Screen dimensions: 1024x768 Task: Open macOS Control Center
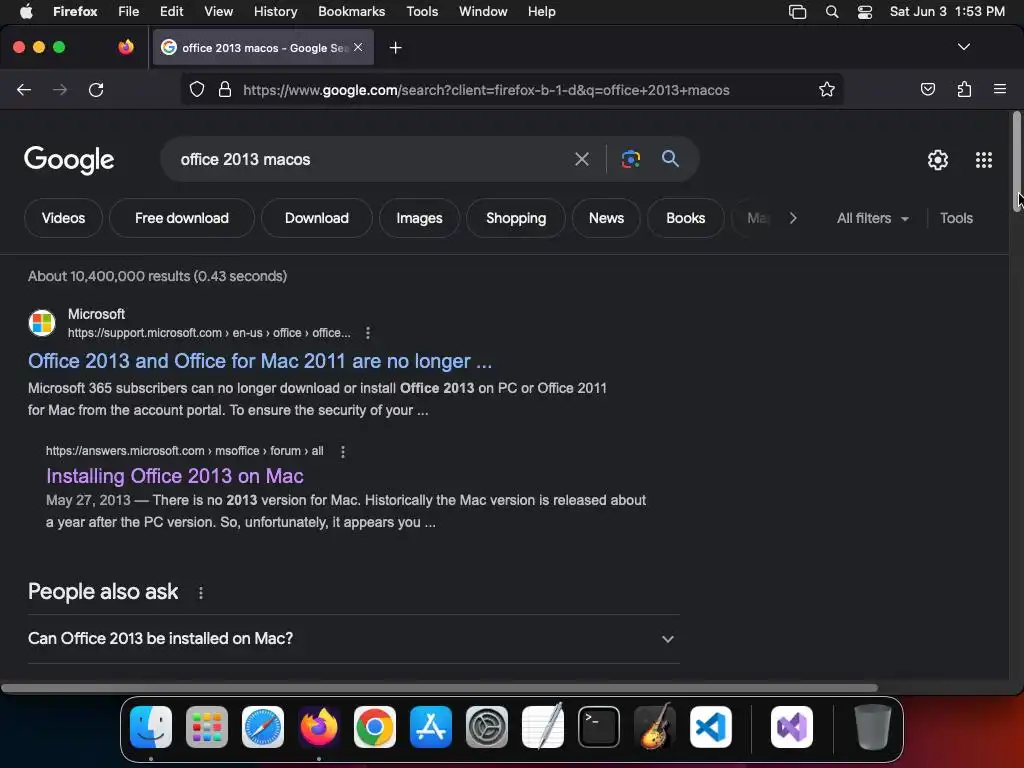[865, 12]
